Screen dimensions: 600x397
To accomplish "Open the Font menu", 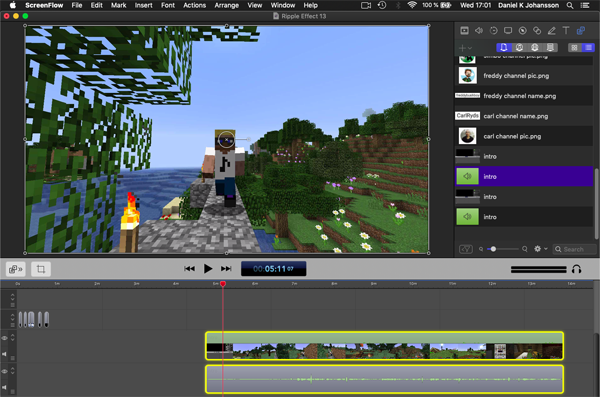I will tap(168, 5).
